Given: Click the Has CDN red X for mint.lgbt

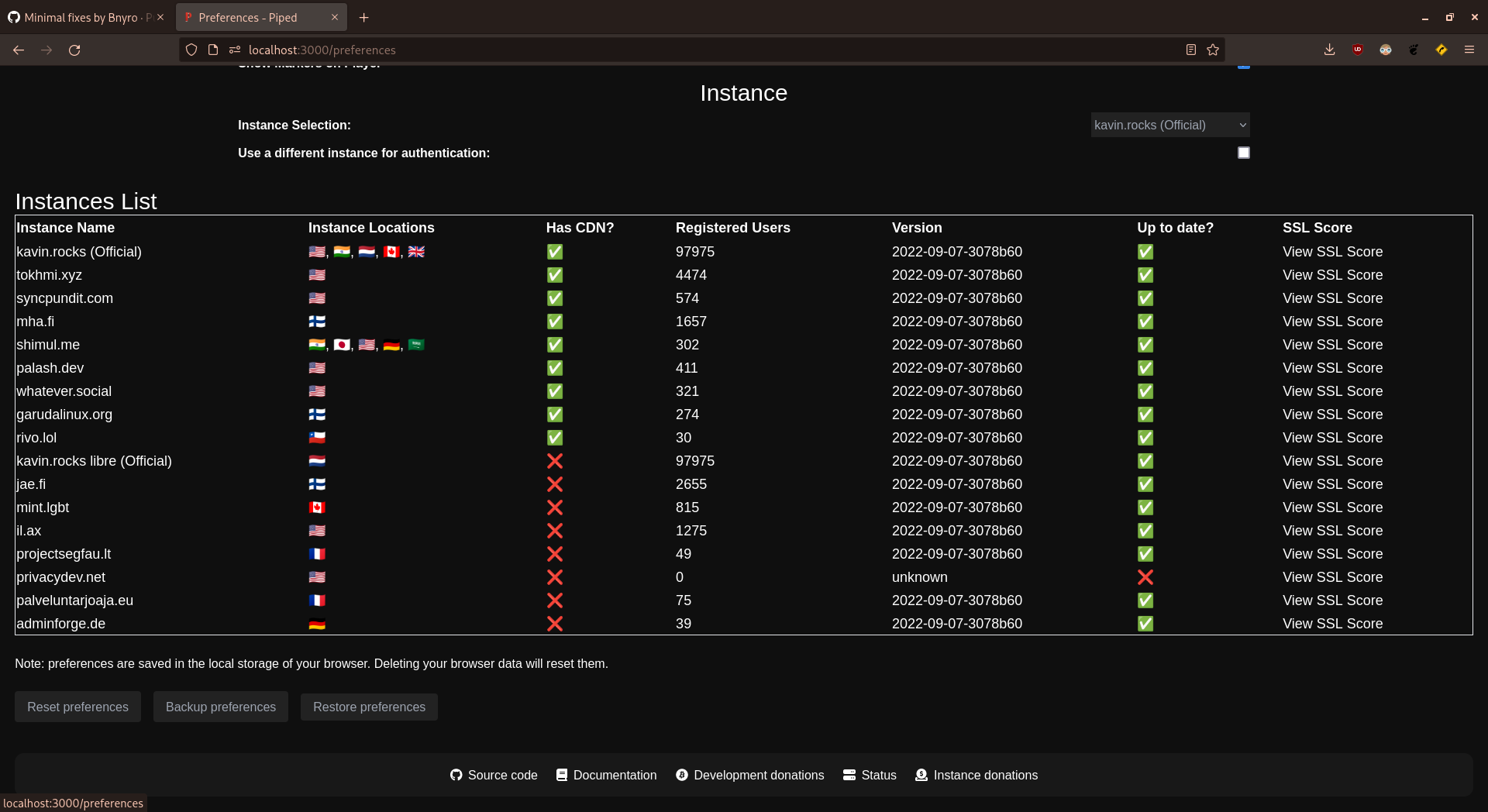Looking at the screenshot, I should point(555,507).
